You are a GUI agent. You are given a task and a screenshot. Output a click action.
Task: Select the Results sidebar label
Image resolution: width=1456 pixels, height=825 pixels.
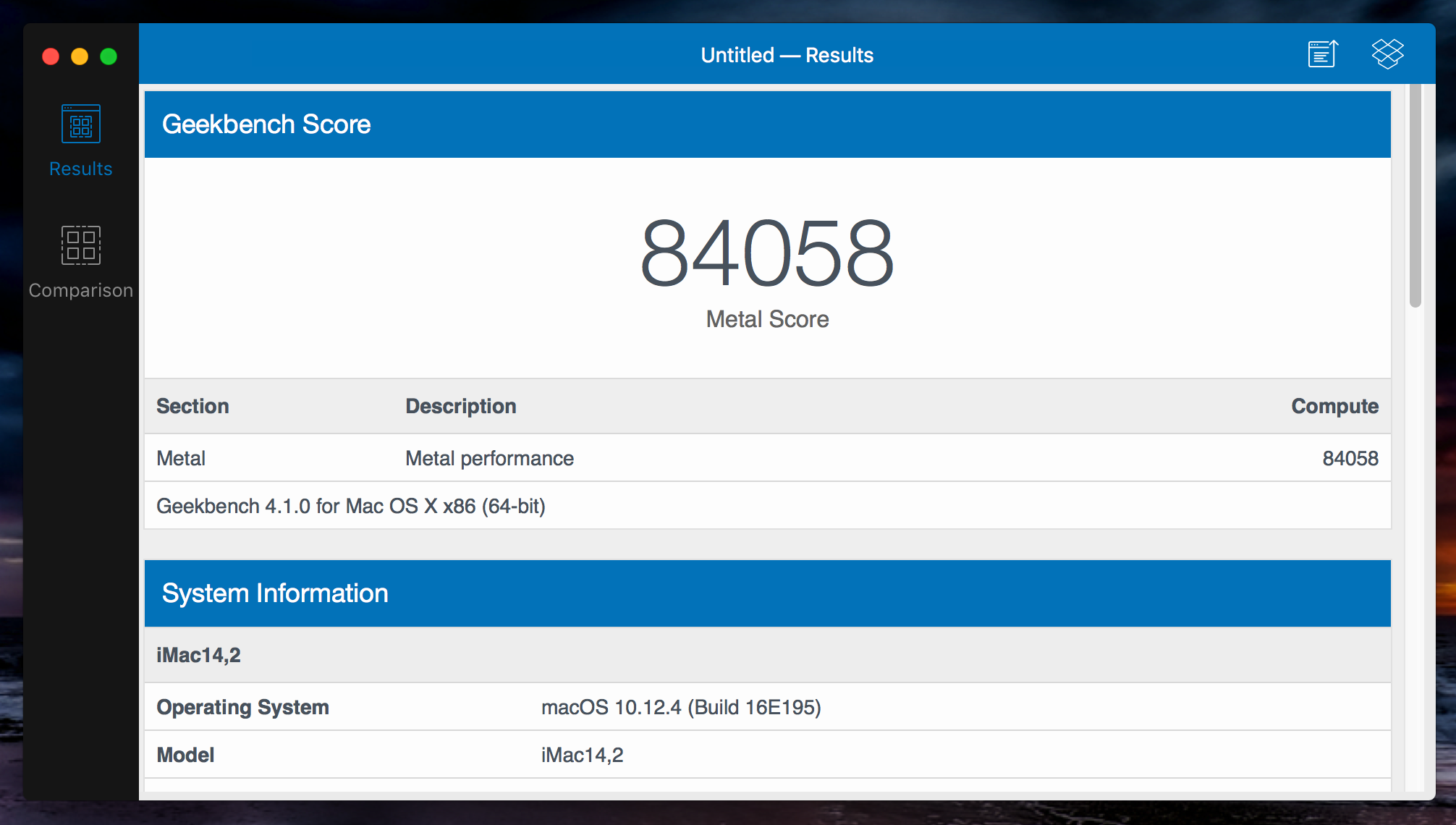81,169
